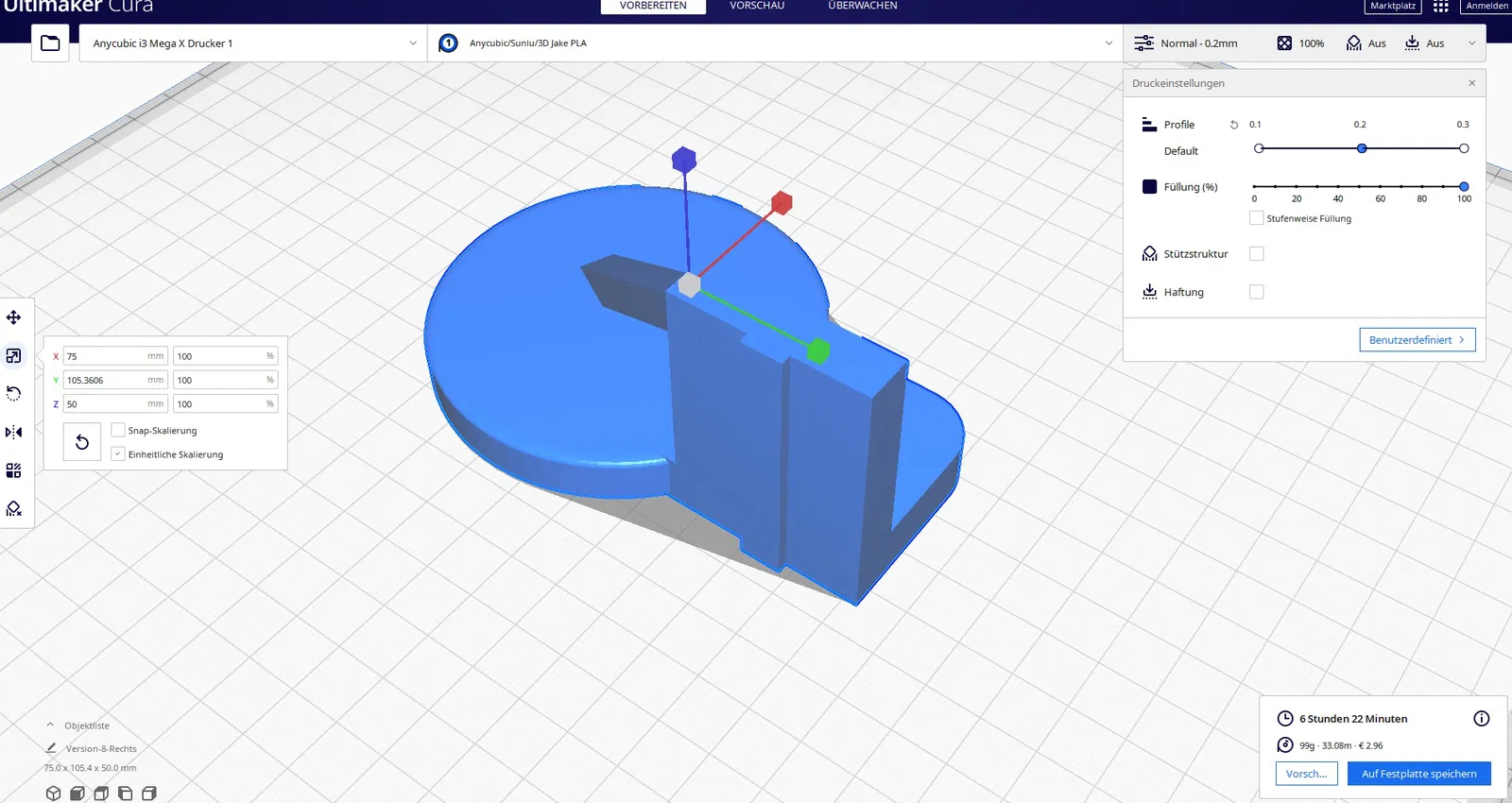This screenshot has height=803, width=1512.
Task: Click the print settings sliders icon
Action: point(1143,43)
